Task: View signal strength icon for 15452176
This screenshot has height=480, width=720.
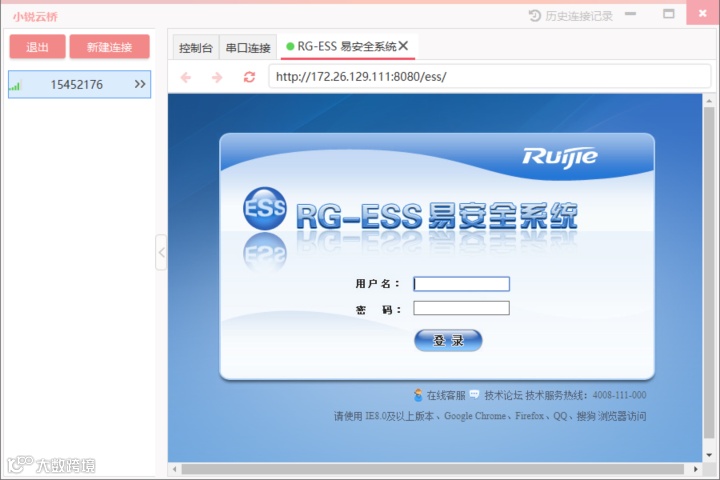Action: pos(15,86)
